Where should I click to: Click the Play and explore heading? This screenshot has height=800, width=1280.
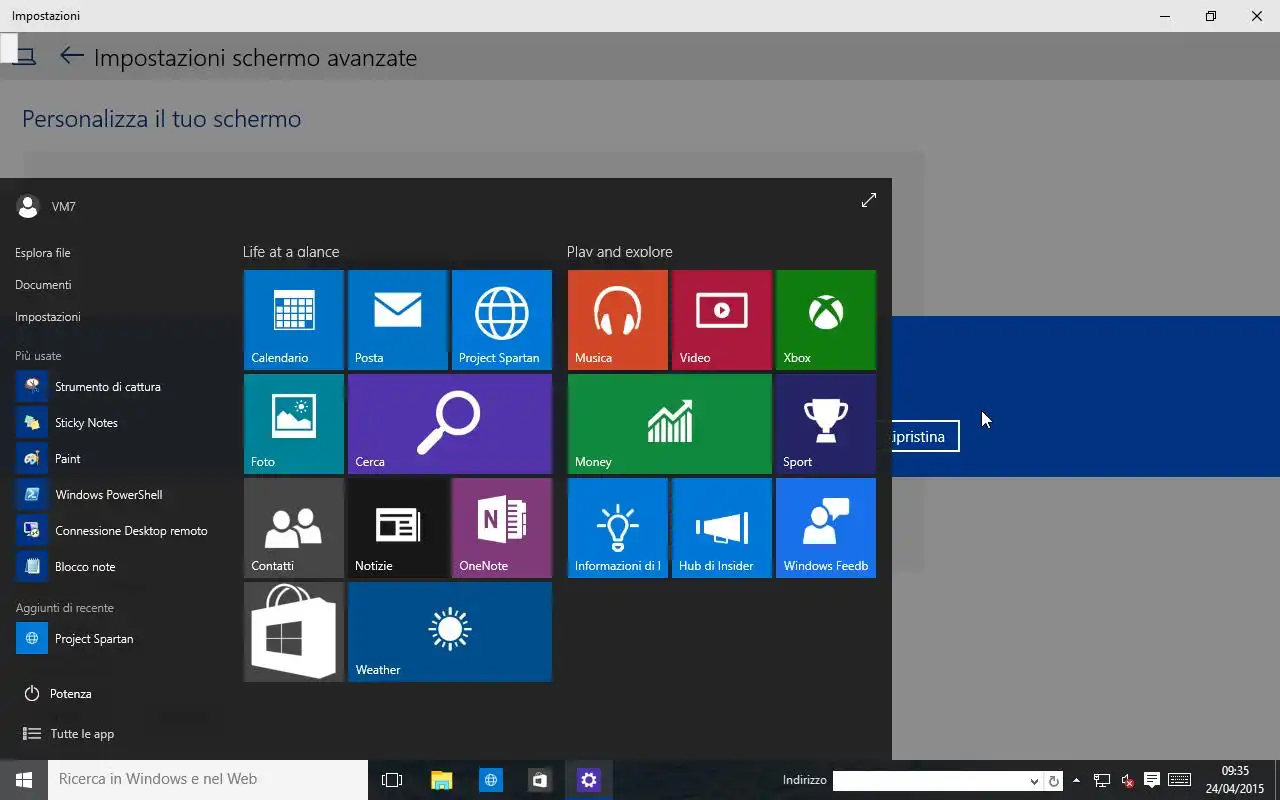tap(619, 252)
